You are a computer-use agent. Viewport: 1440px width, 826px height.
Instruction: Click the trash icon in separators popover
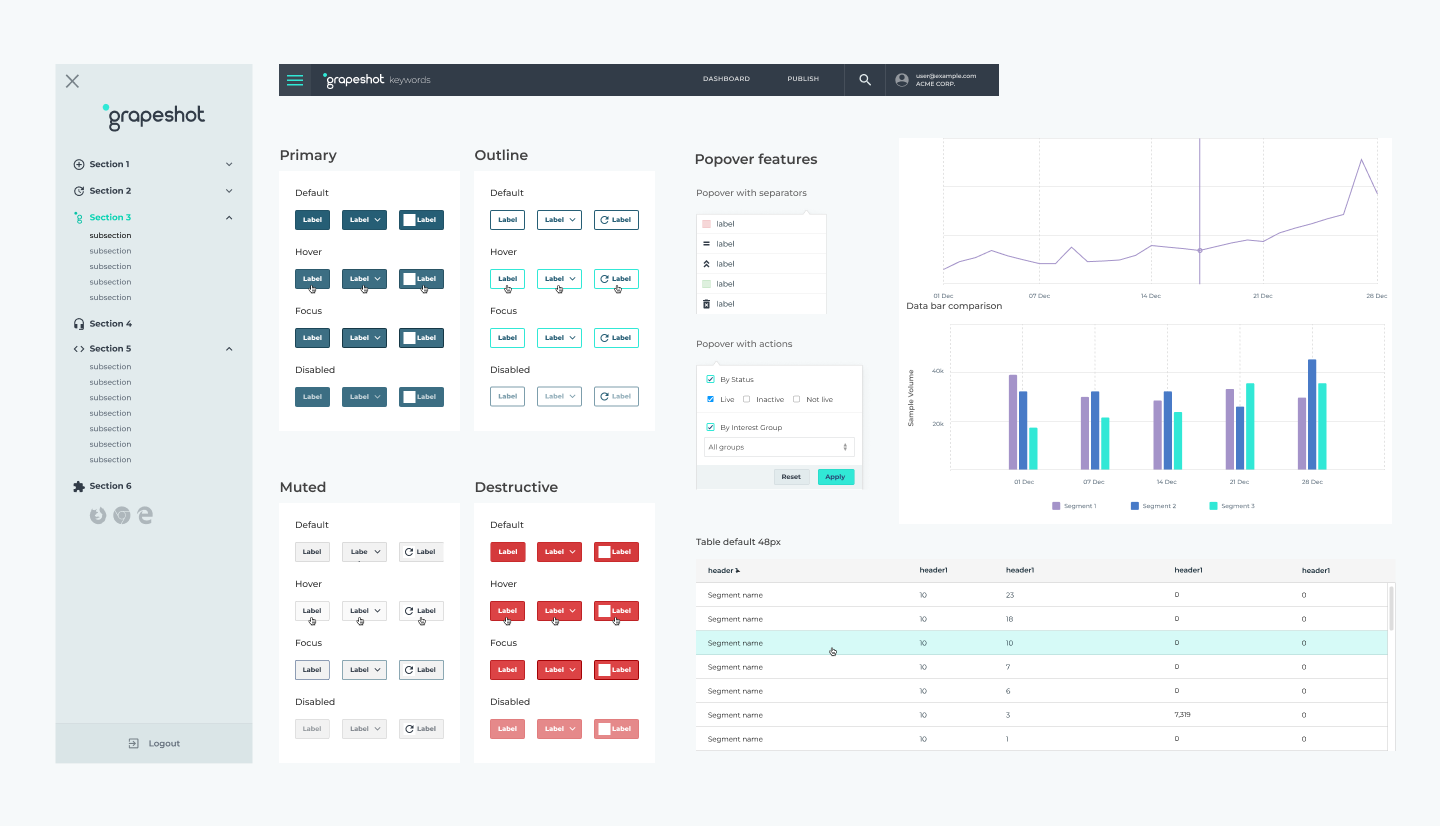pos(707,303)
